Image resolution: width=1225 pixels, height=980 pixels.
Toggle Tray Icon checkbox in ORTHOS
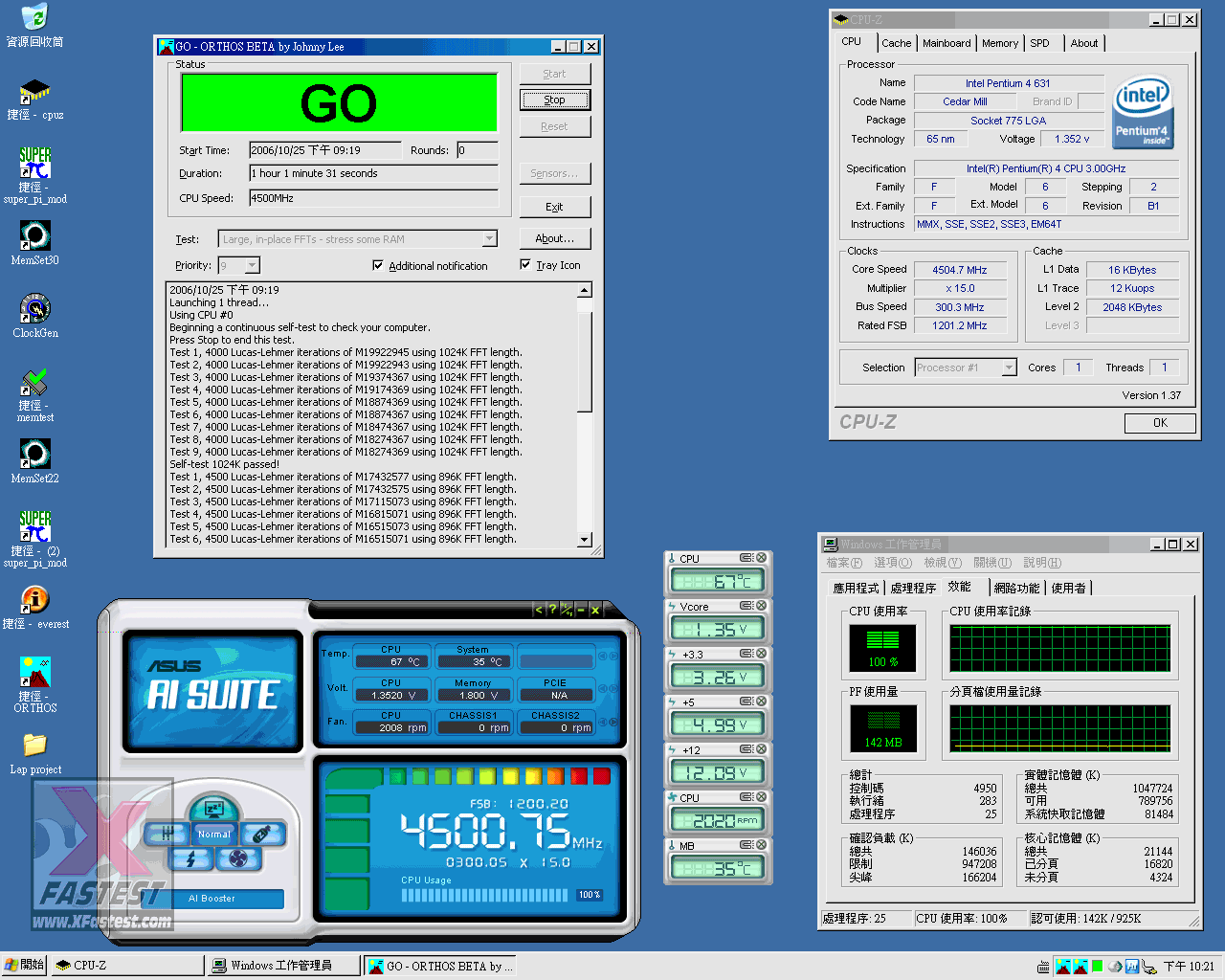tap(525, 264)
